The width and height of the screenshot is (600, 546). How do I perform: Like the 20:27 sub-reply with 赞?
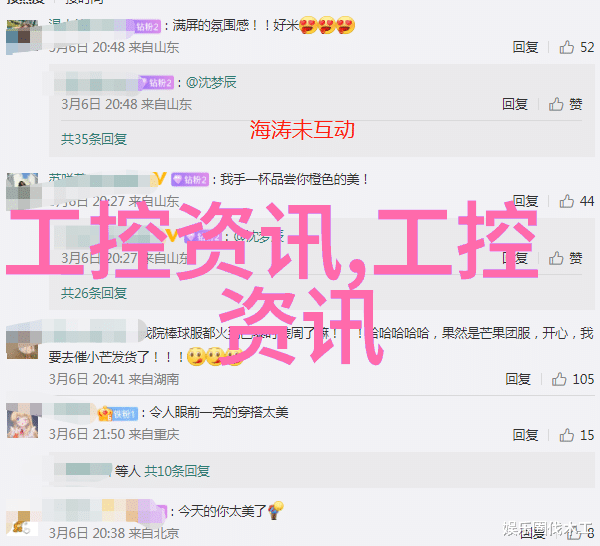[556, 259]
